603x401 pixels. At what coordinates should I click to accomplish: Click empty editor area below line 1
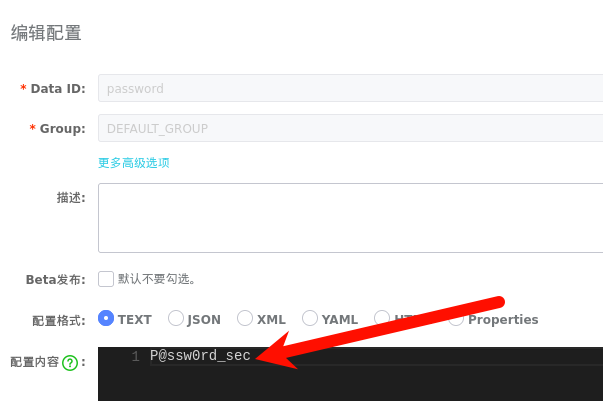point(400,385)
